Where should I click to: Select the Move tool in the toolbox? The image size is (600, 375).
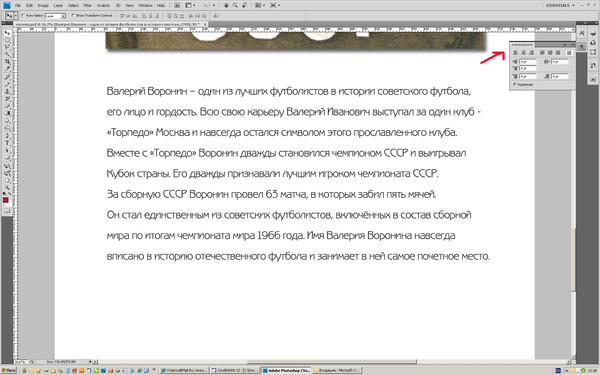coord(7,33)
